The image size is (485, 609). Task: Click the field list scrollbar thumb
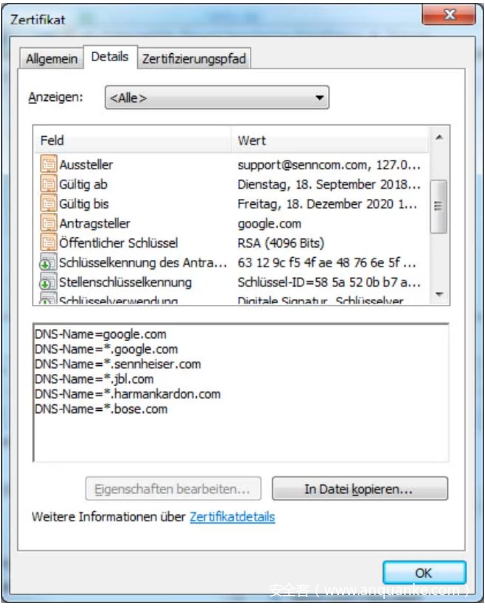click(438, 206)
